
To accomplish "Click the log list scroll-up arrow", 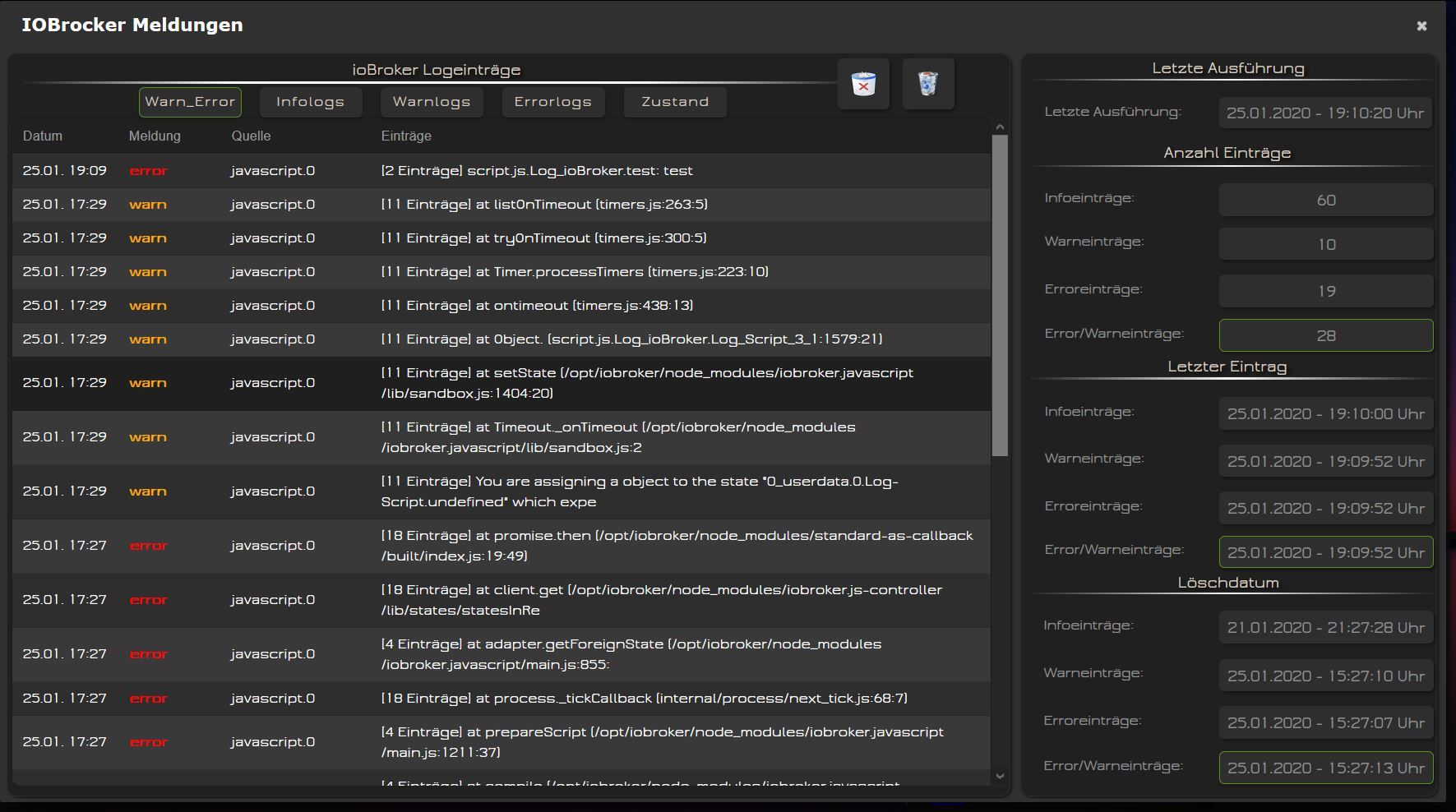I will [x=1000, y=127].
